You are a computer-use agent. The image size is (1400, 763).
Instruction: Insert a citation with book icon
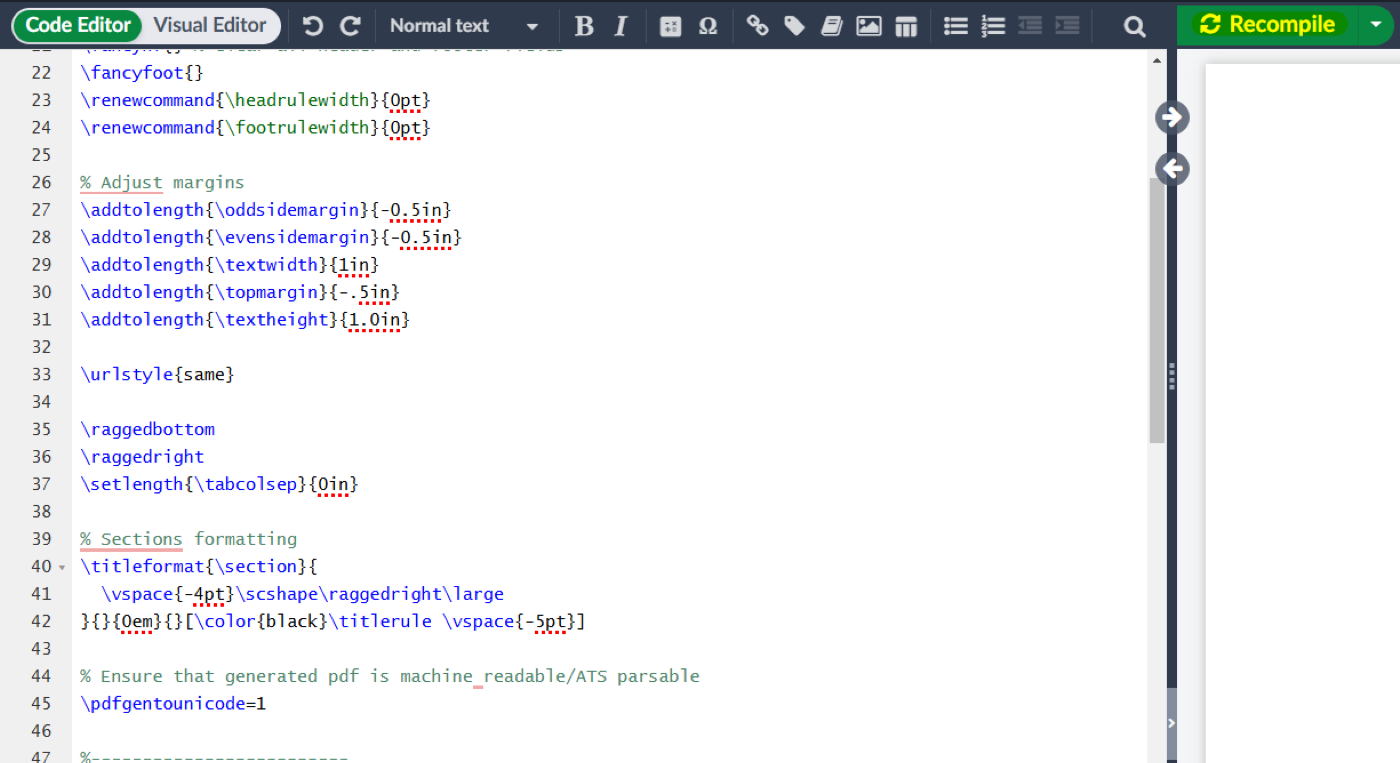coord(832,26)
